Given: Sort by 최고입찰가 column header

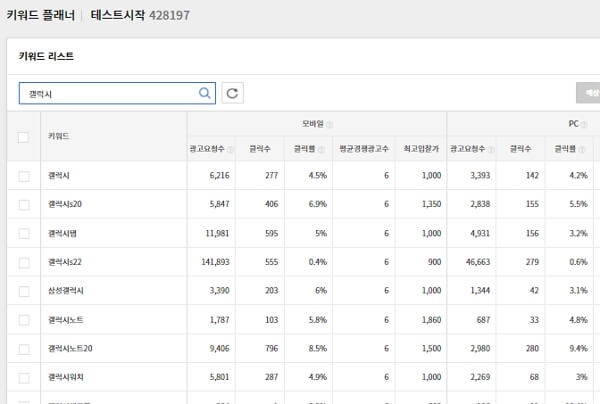Looking at the screenshot, I should [x=421, y=149].
